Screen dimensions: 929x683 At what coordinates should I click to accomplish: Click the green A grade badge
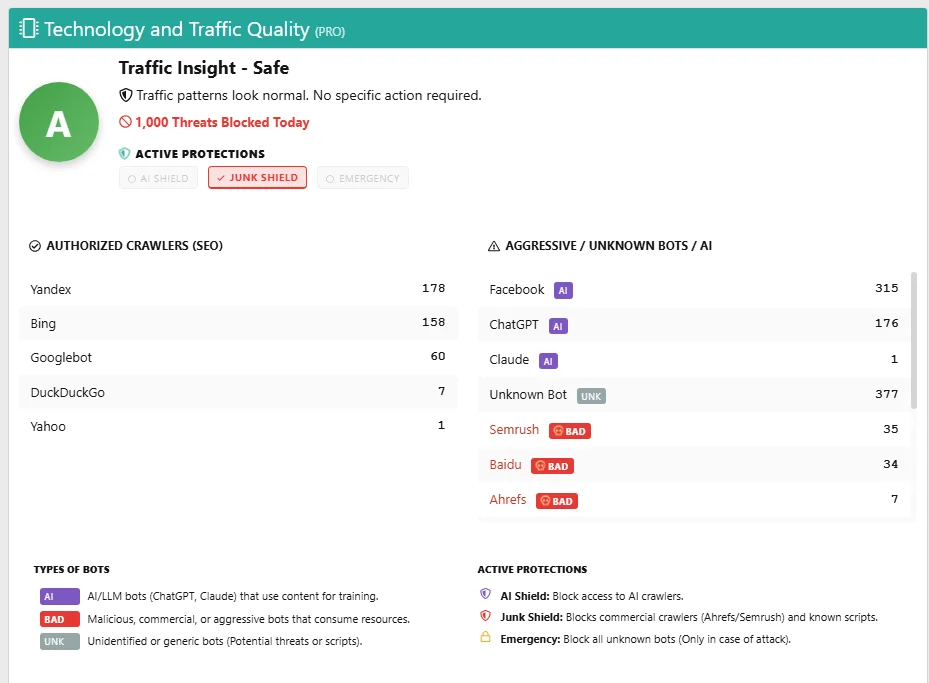point(59,122)
